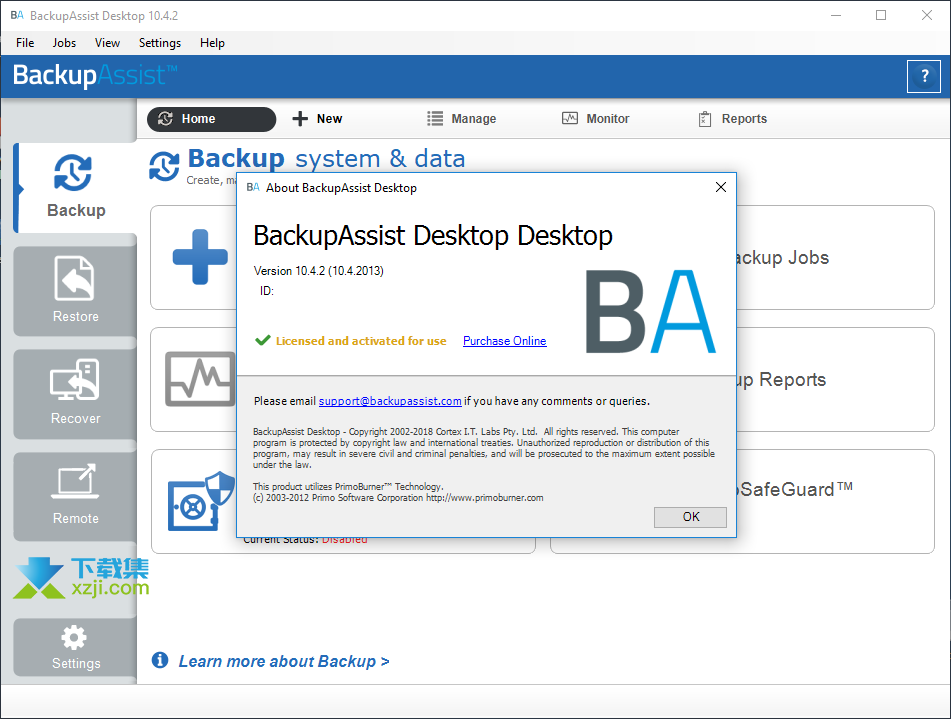The height and width of the screenshot is (719, 951).
Task: Open the Purchase Online link
Action: (x=505, y=341)
